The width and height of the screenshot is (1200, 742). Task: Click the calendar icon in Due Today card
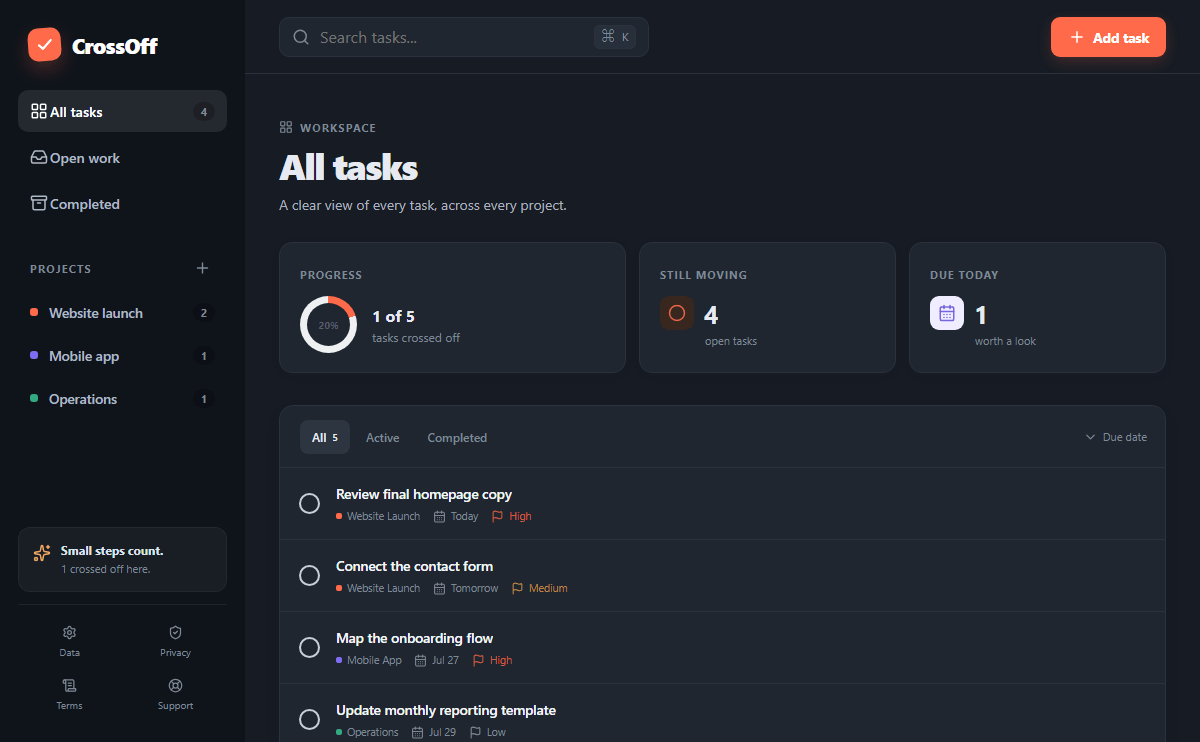947,313
